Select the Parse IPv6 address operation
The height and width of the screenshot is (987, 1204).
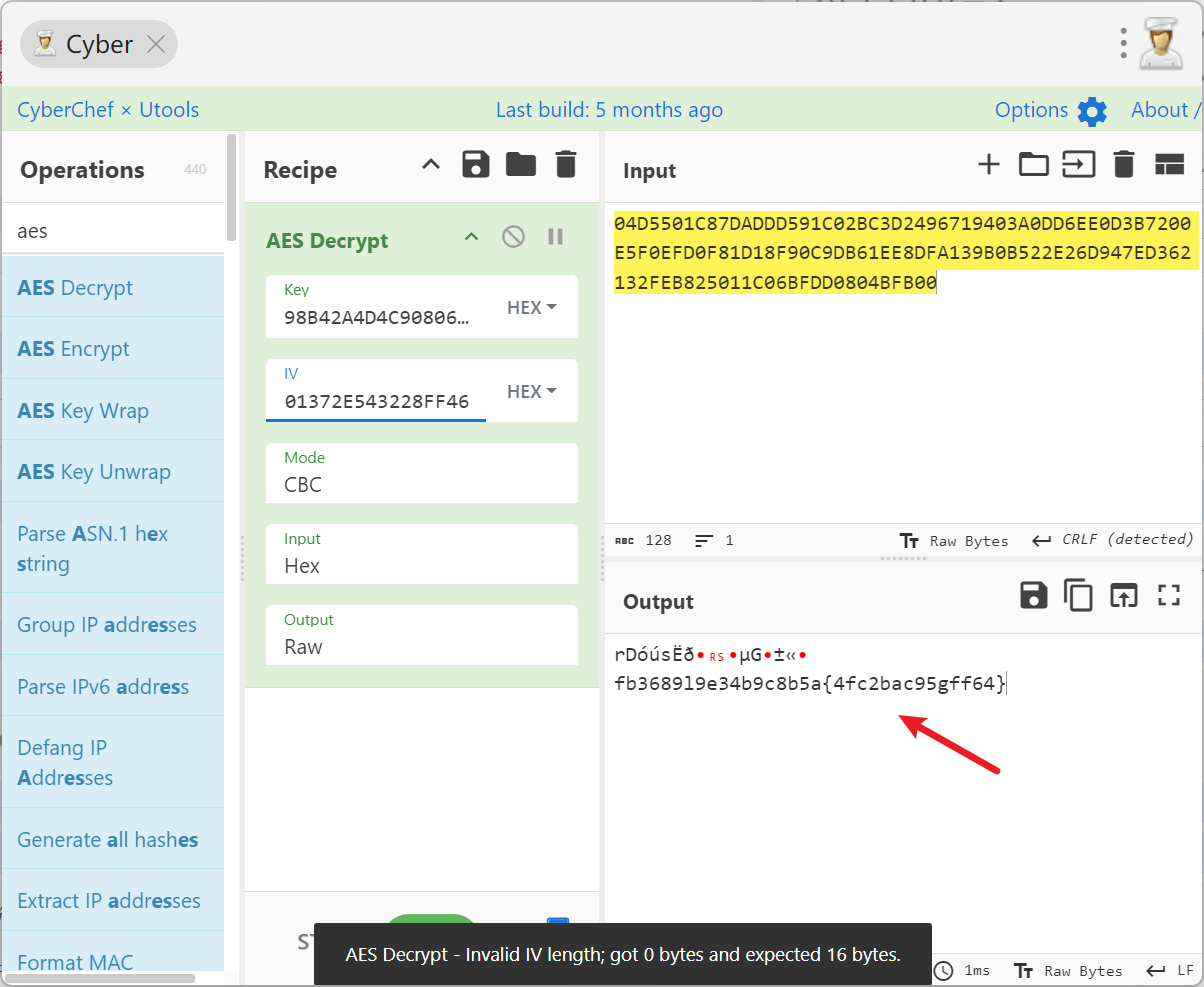point(113,687)
